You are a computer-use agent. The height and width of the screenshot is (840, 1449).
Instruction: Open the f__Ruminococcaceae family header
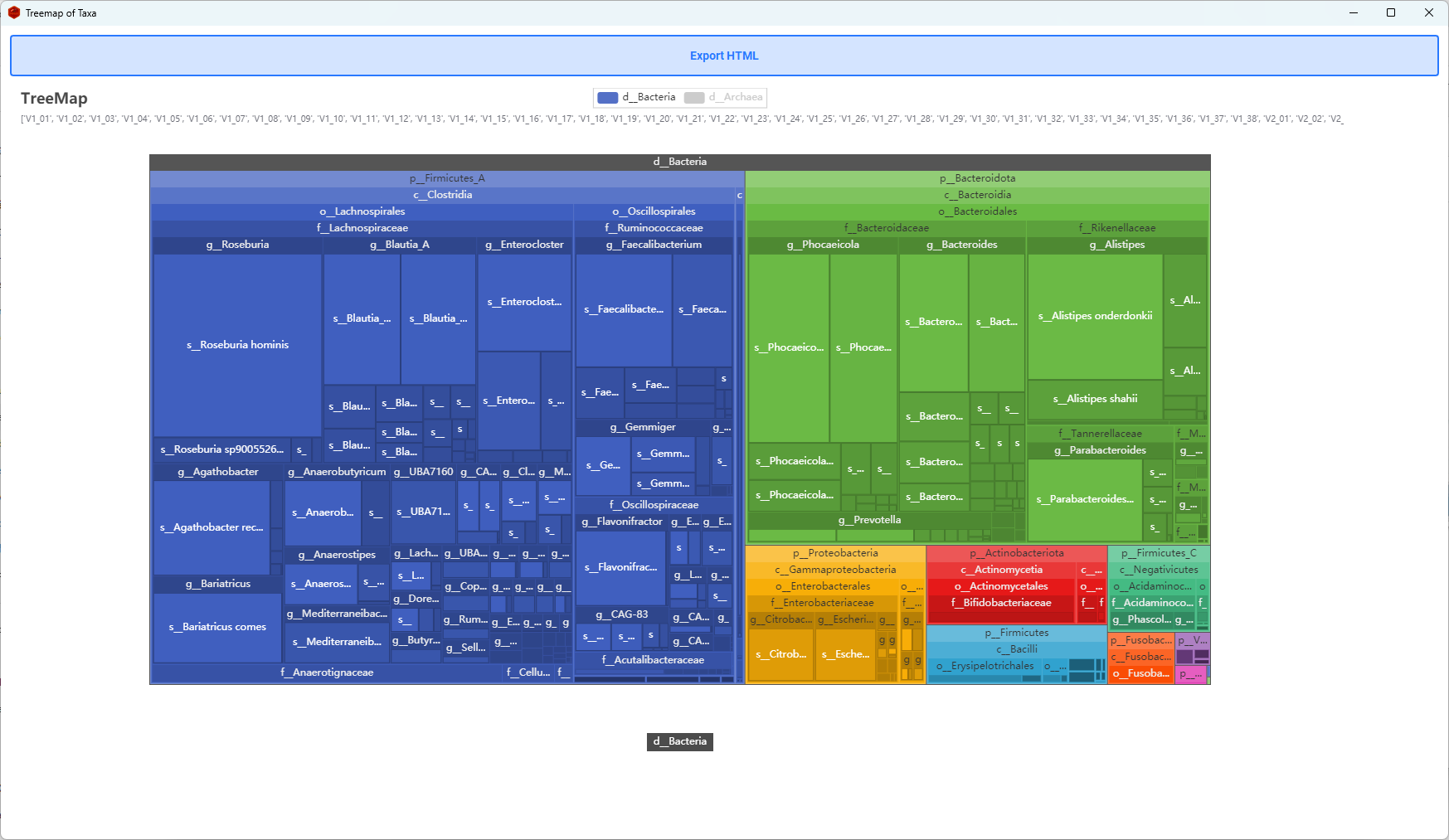(654, 228)
